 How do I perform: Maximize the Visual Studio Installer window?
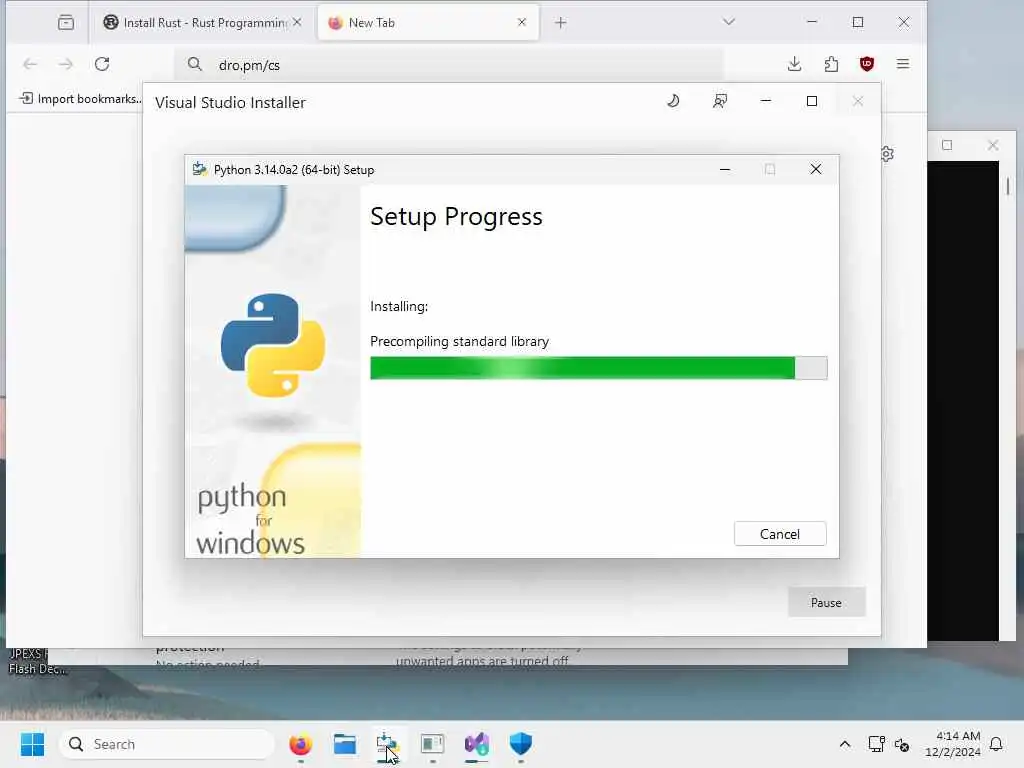coord(812,101)
